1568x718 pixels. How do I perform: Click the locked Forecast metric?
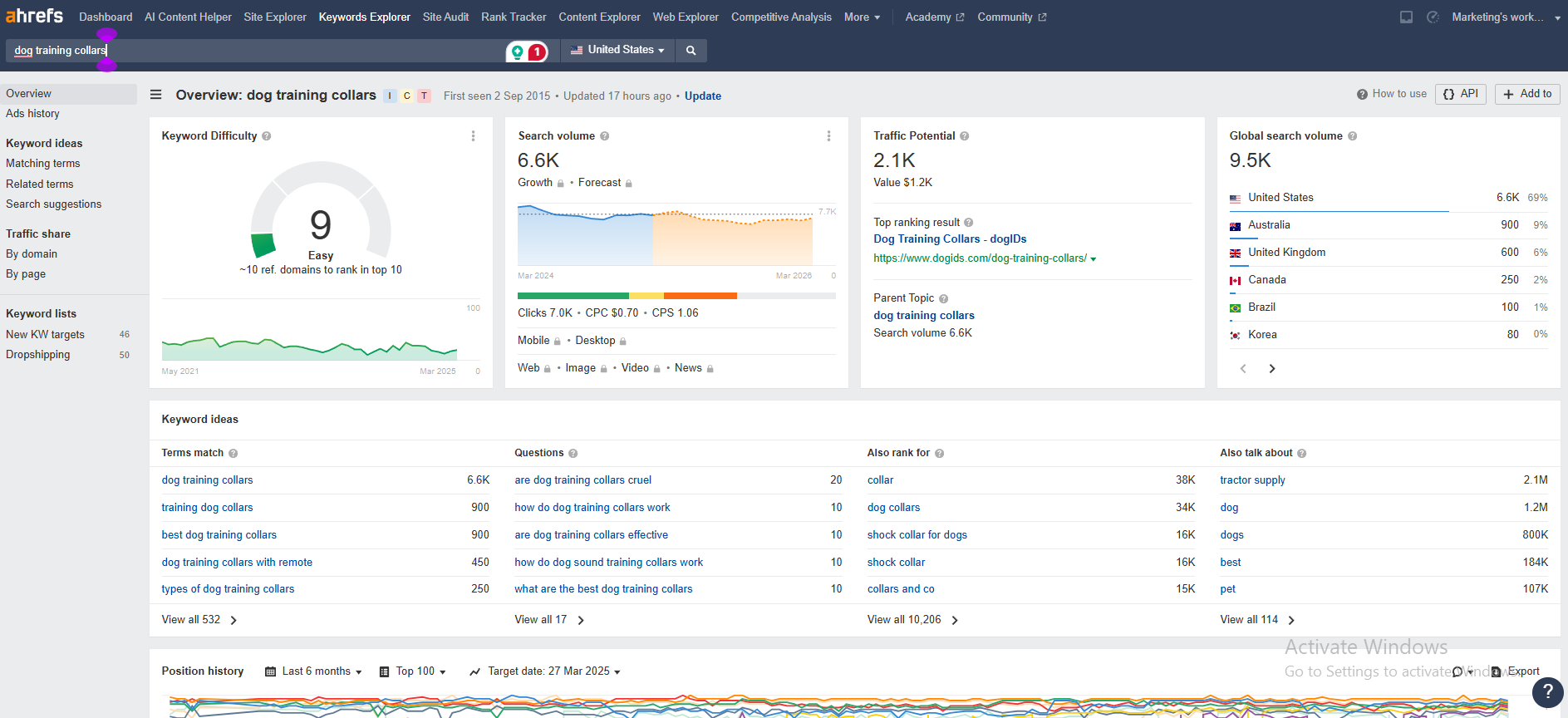coord(605,183)
